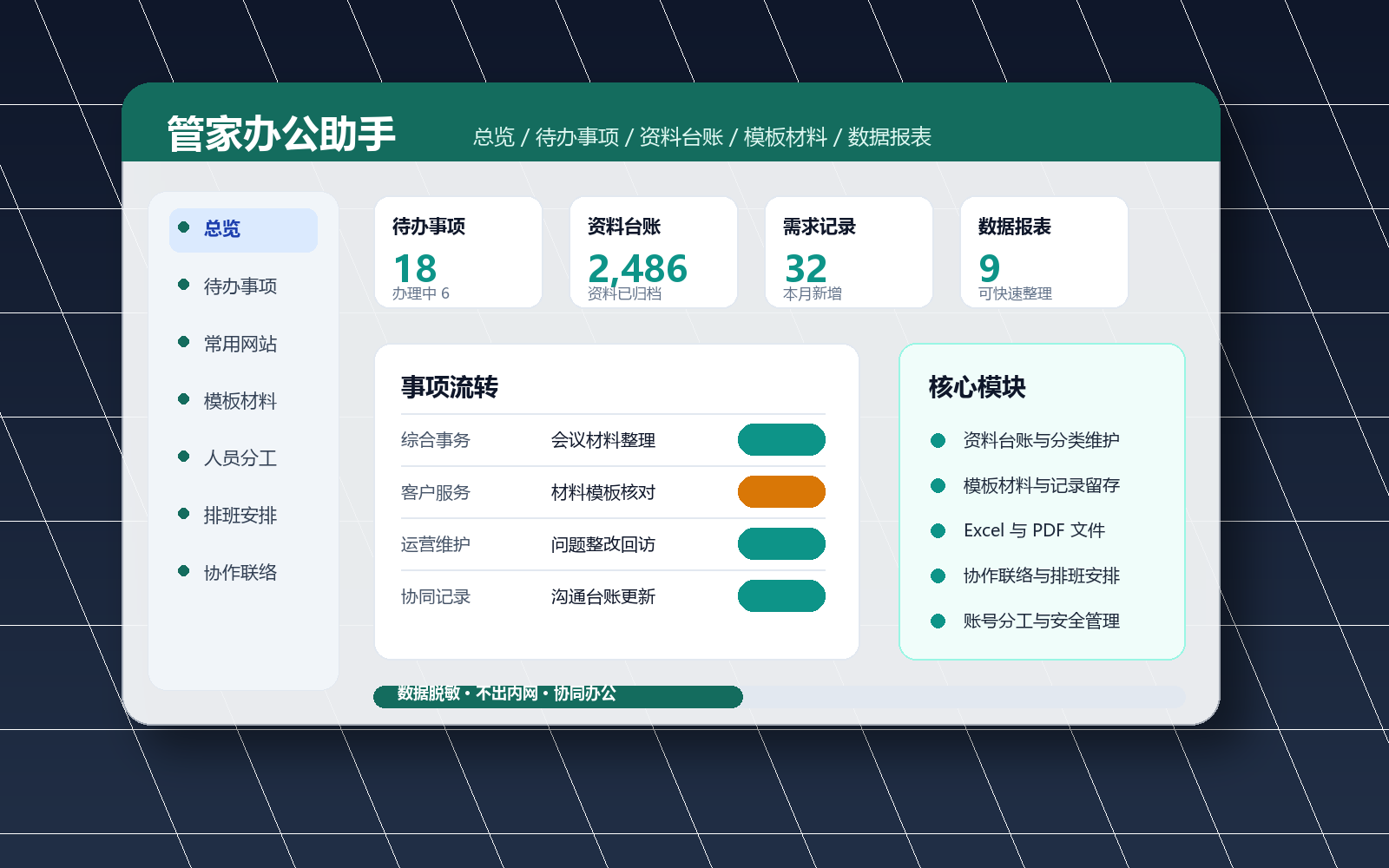
Task: Click the 管家办公助手 title
Action: tap(281, 135)
